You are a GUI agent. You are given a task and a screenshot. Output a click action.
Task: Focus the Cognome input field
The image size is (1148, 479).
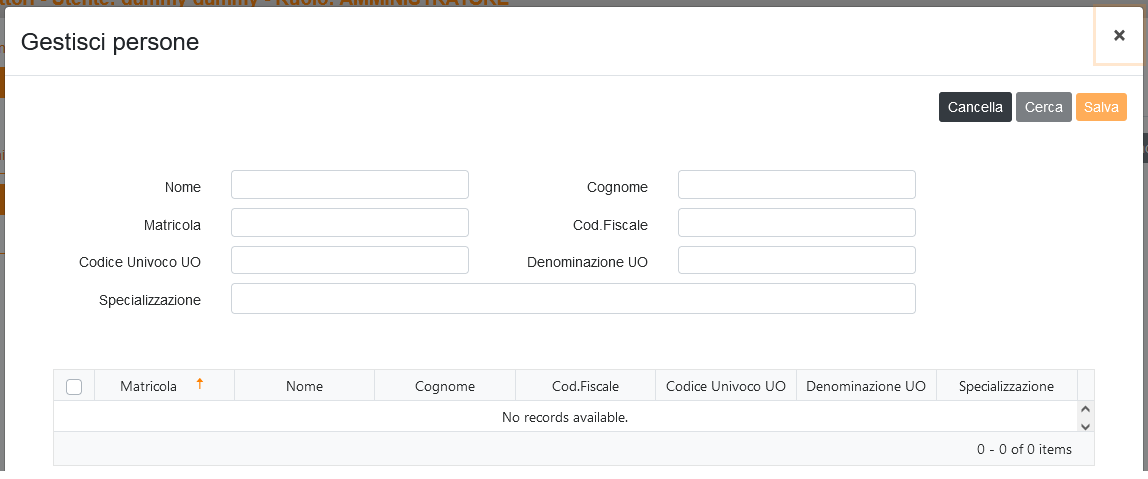(x=797, y=185)
